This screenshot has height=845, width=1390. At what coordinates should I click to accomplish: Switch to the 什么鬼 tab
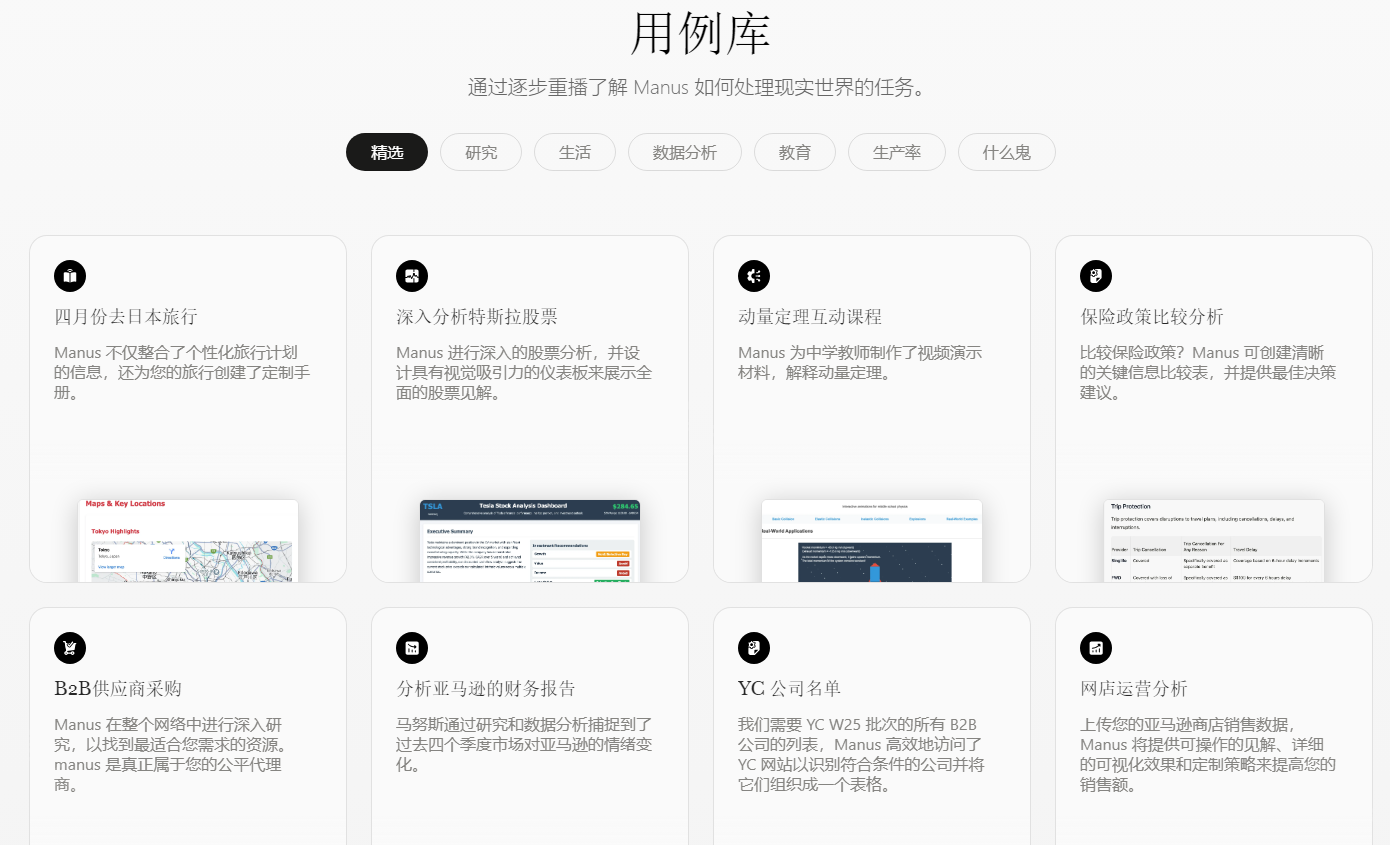(x=1007, y=152)
